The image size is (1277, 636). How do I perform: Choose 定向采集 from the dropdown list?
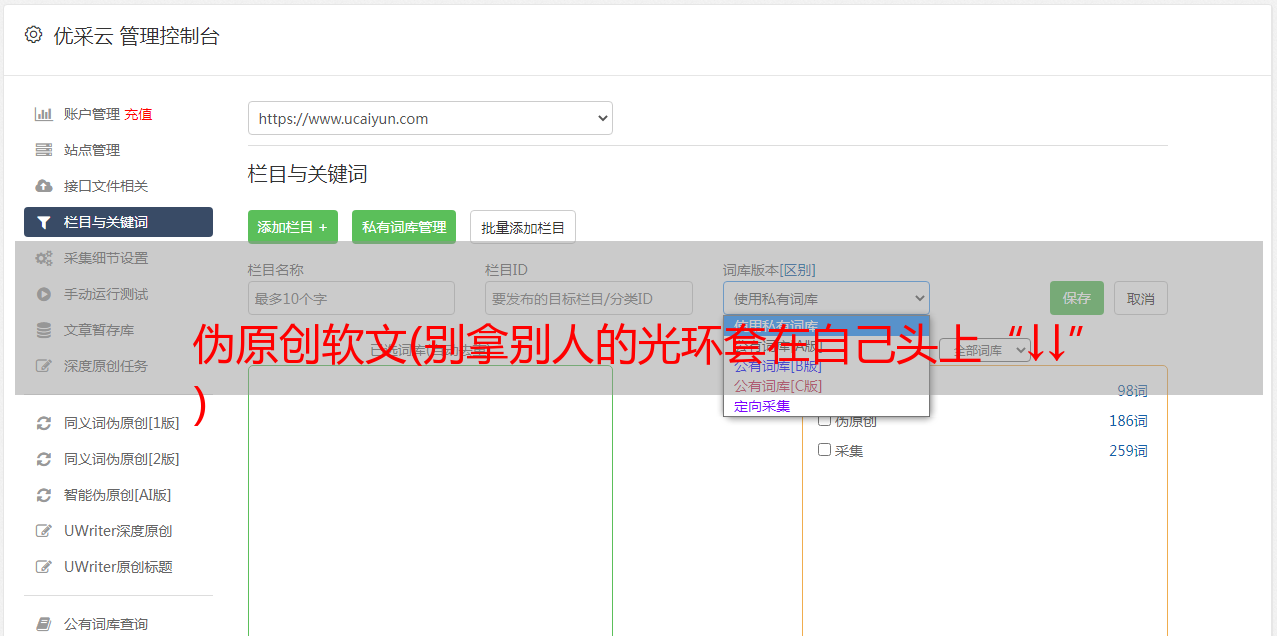tap(762, 406)
